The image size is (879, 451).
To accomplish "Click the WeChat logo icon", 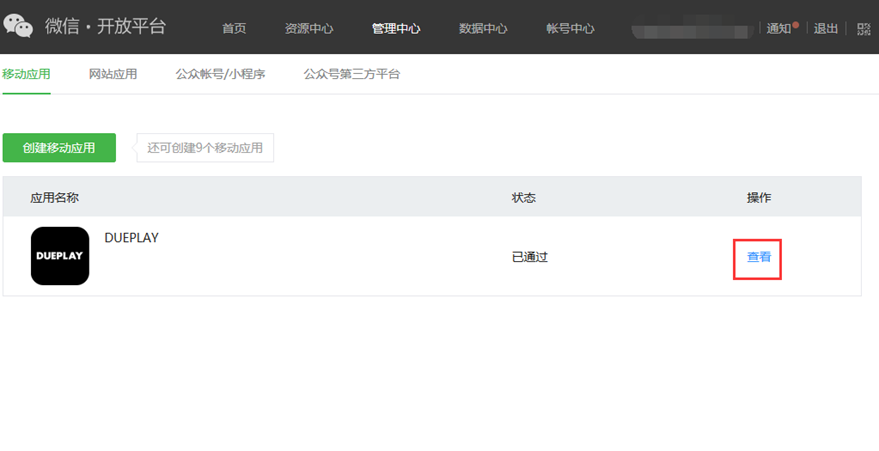I will click(19, 27).
